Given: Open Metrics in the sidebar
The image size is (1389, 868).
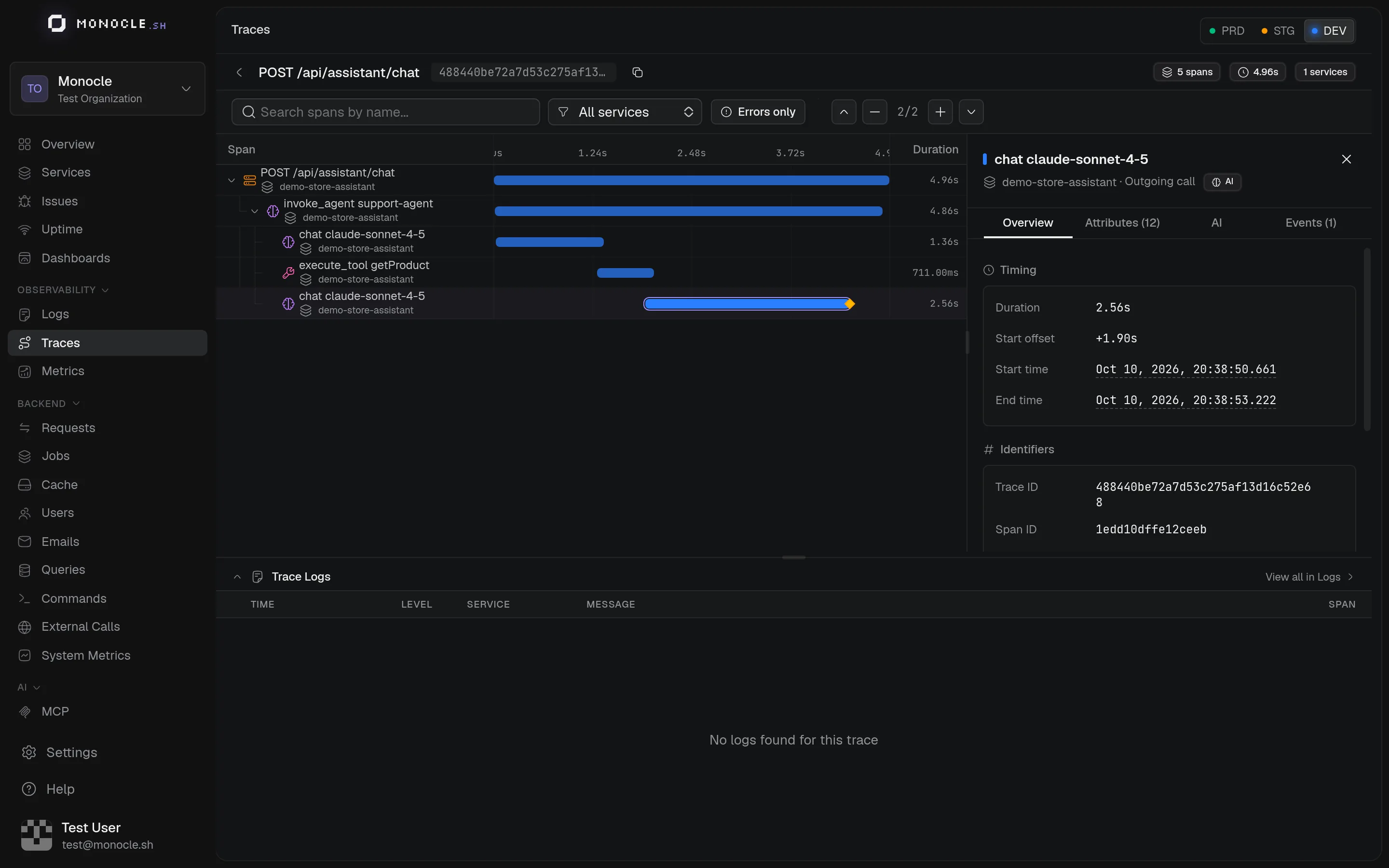Looking at the screenshot, I should pyautogui.click(x=108, y=371).
